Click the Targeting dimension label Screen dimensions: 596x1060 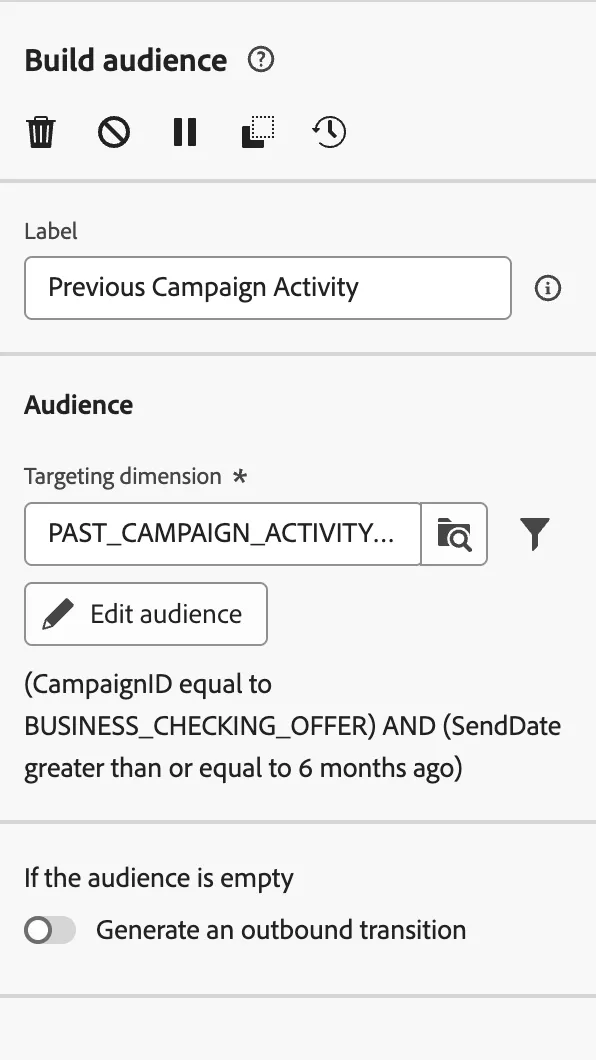click(123, 477)
